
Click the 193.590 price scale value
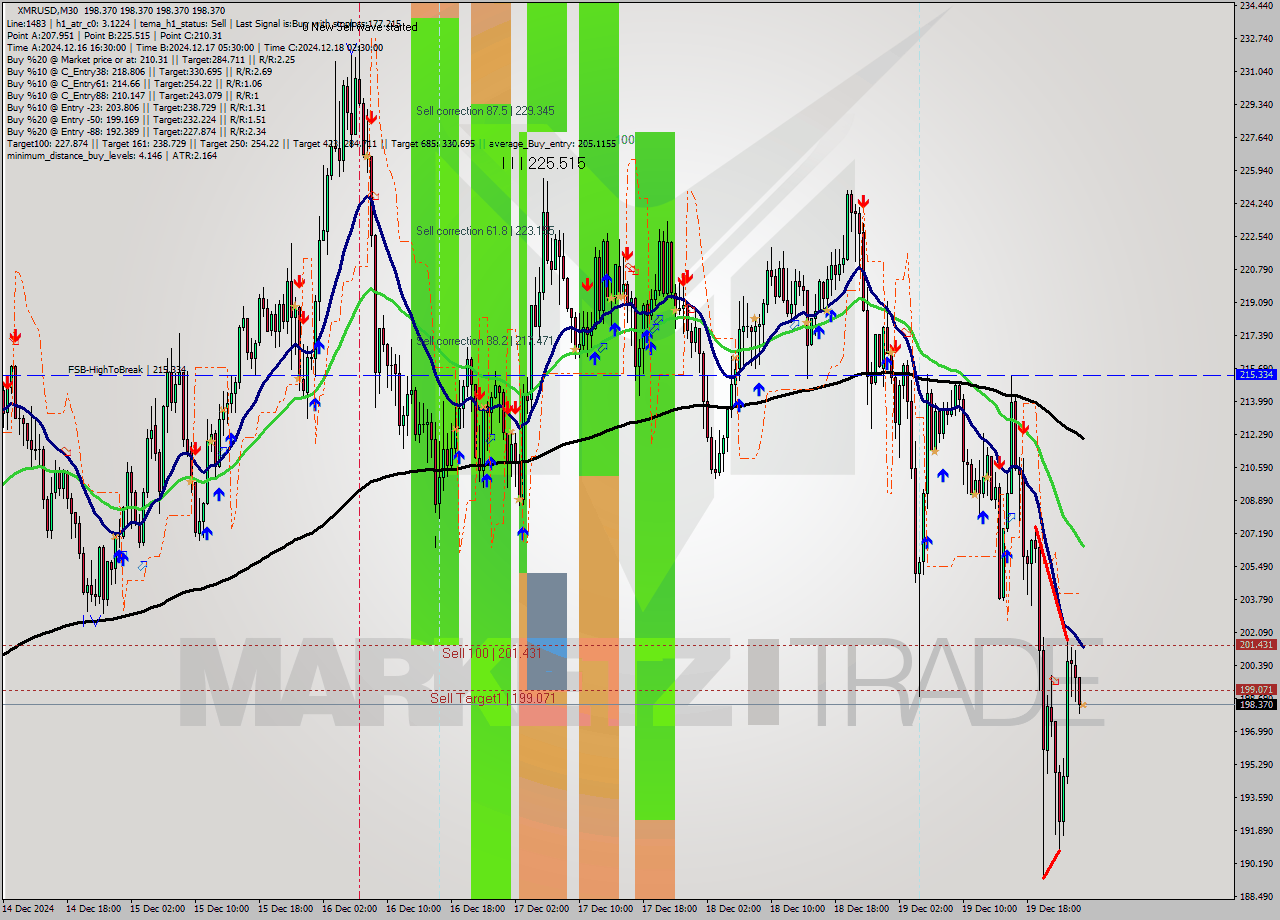(1256, 798)
